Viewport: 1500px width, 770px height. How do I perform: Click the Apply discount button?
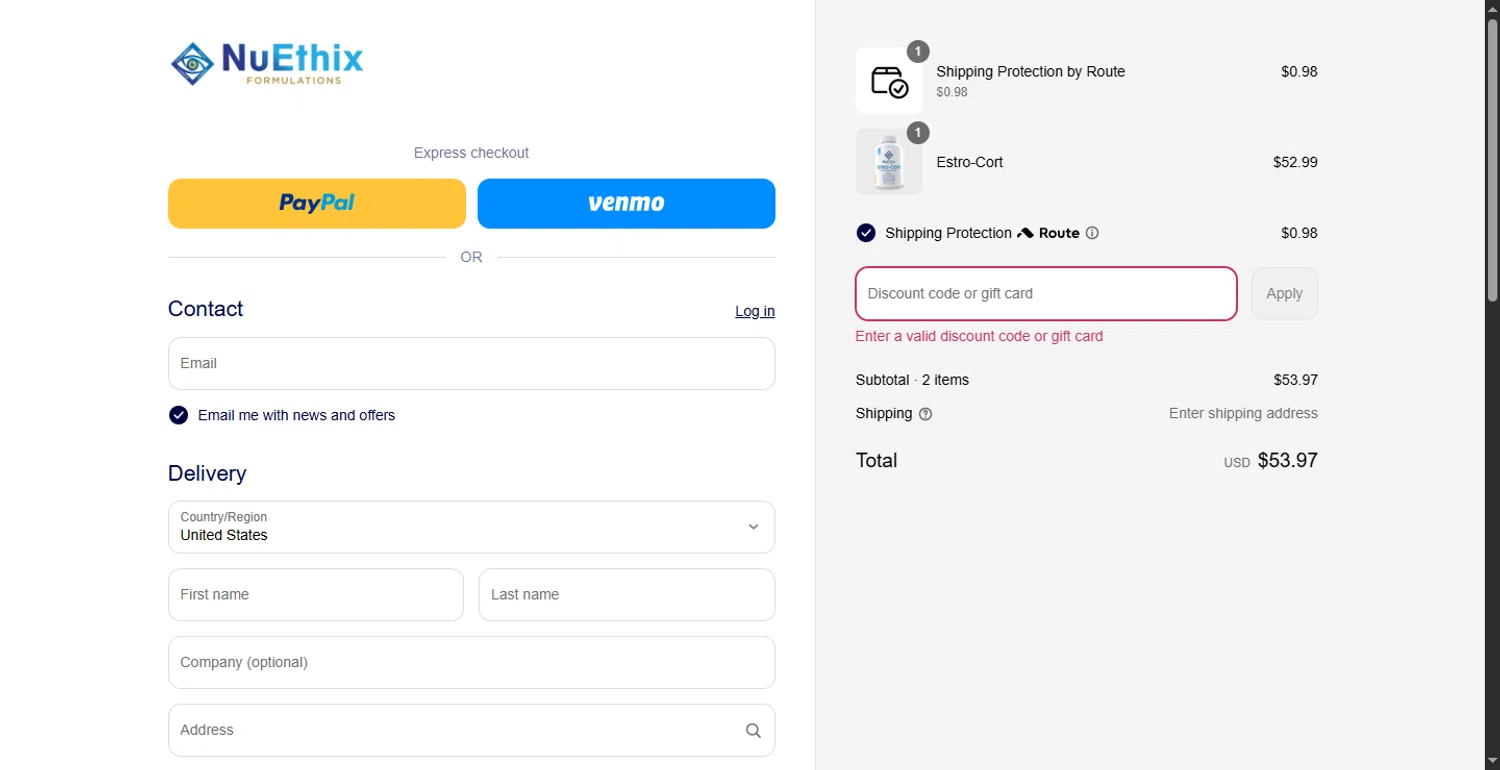(1284, 294)
